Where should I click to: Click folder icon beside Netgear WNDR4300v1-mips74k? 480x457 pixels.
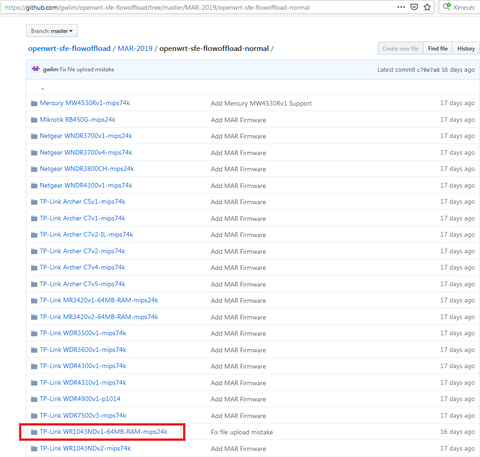pyautogui.click(x=34, y=185)
